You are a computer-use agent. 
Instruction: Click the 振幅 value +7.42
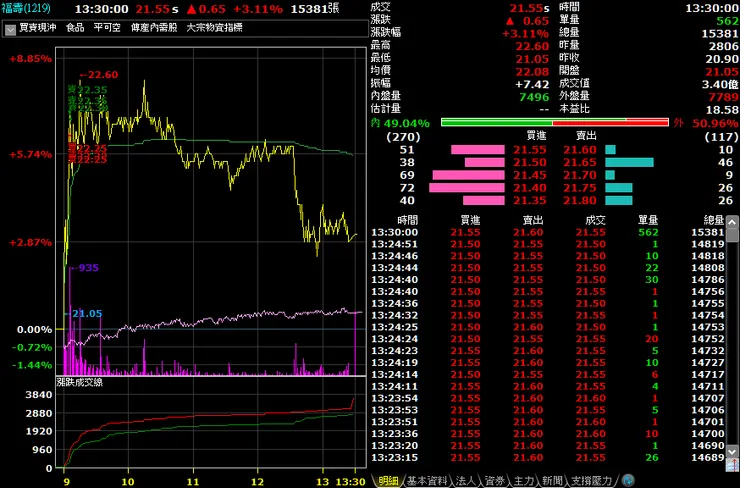click(x=532, y=84)
